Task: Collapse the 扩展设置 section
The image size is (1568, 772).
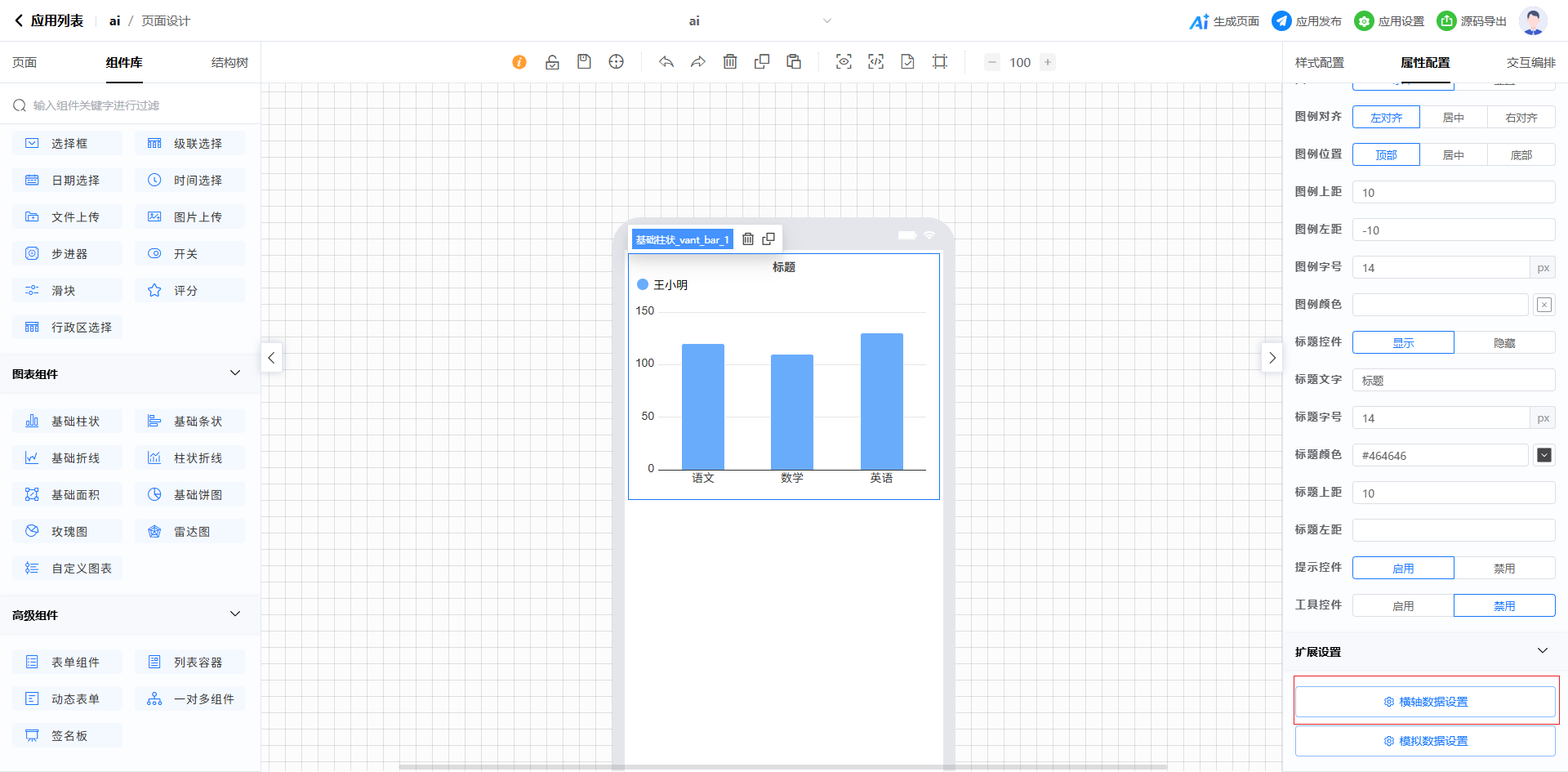Action: click(1542, 651)
